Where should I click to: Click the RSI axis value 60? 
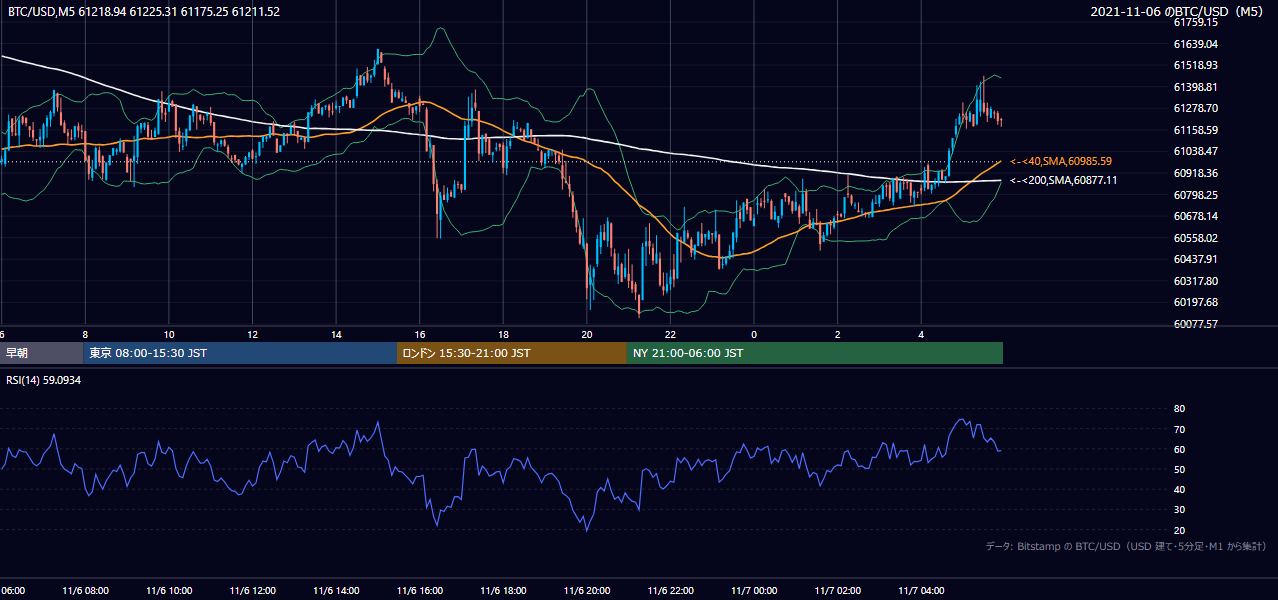[x=1179, y=449]
